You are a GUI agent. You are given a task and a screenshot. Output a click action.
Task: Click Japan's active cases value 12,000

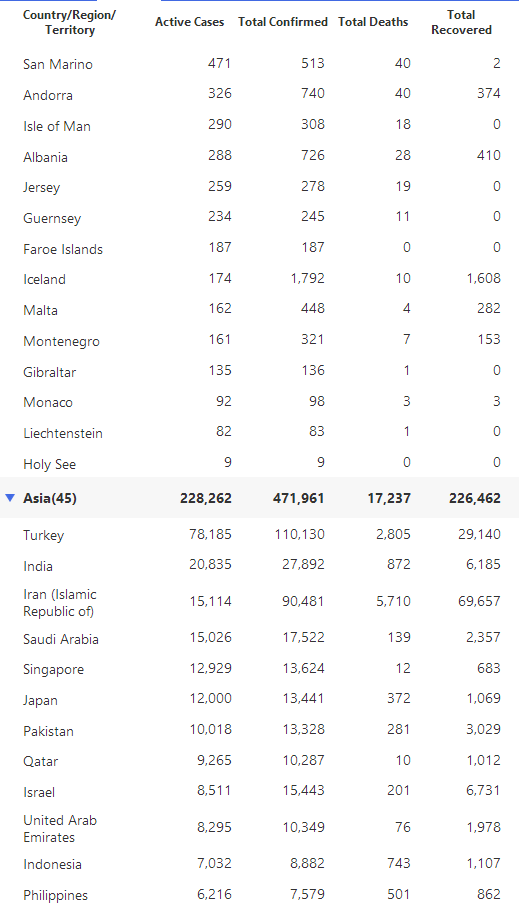211,699
